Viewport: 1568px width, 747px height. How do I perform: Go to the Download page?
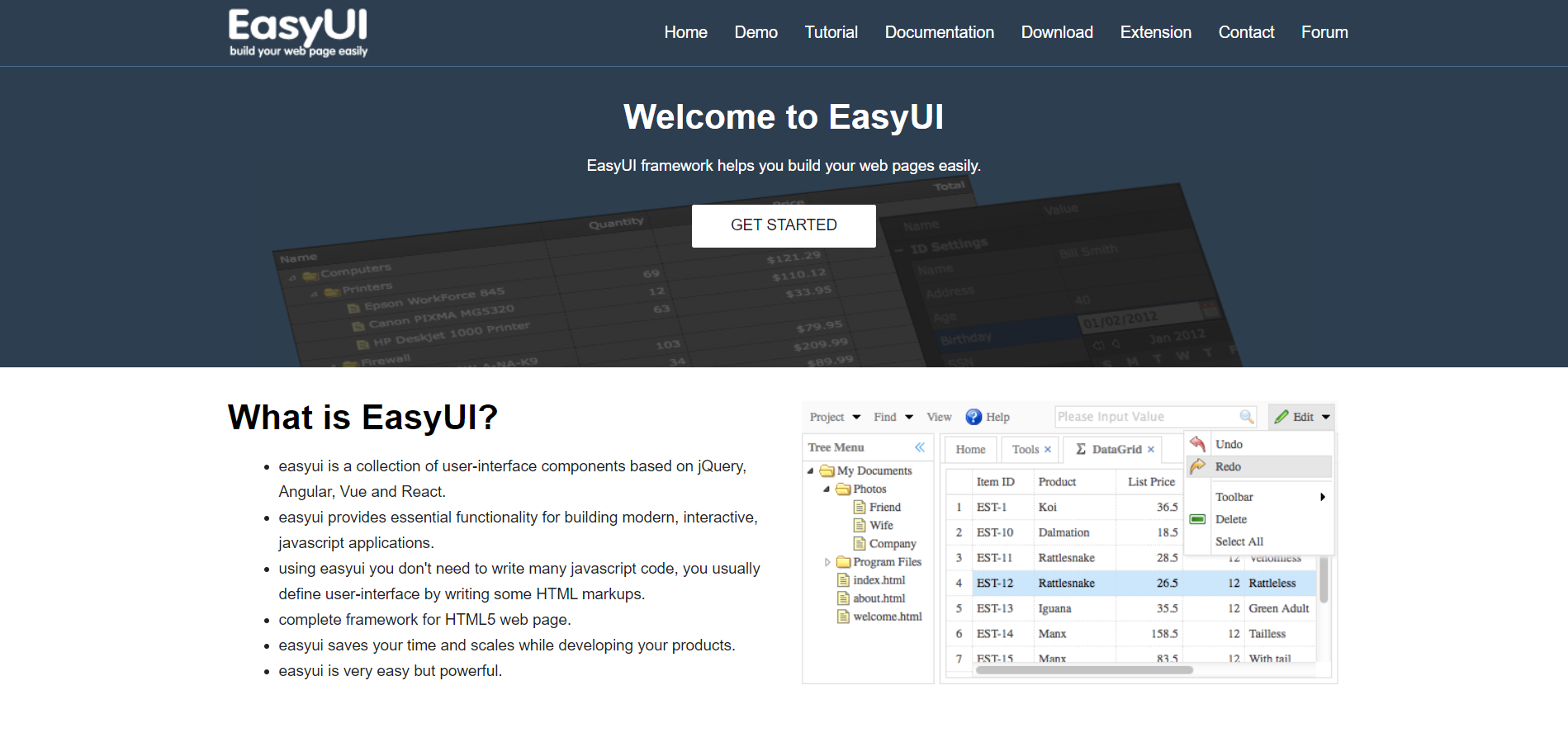pos(1057,32)
